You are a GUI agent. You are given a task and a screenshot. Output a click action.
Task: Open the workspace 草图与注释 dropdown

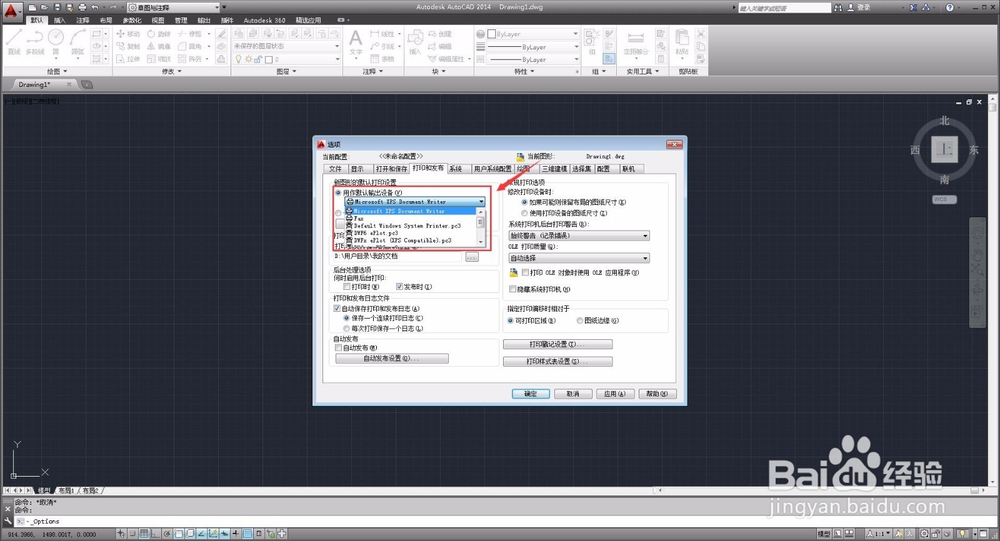[x=173, y=7]
